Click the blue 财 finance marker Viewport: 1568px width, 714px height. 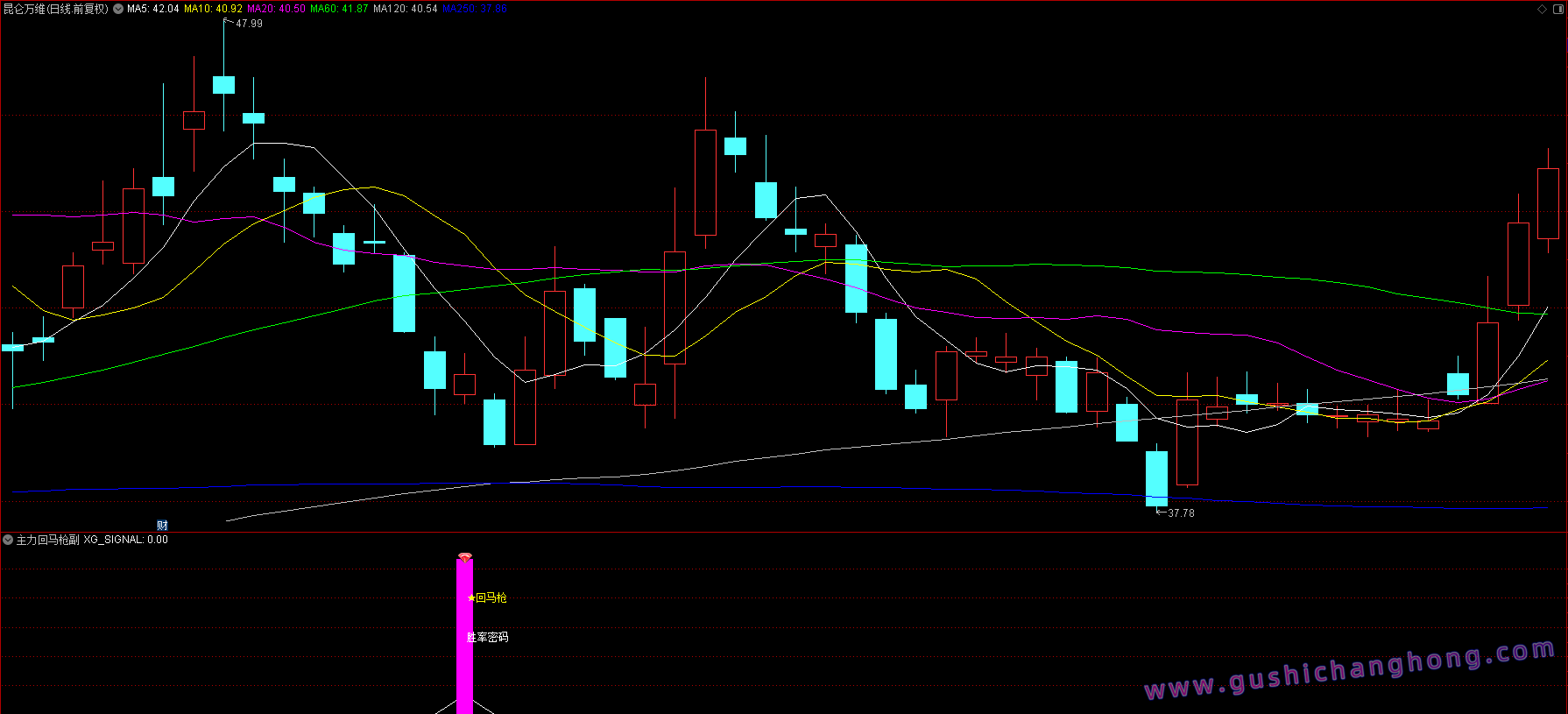pos(162,525)
